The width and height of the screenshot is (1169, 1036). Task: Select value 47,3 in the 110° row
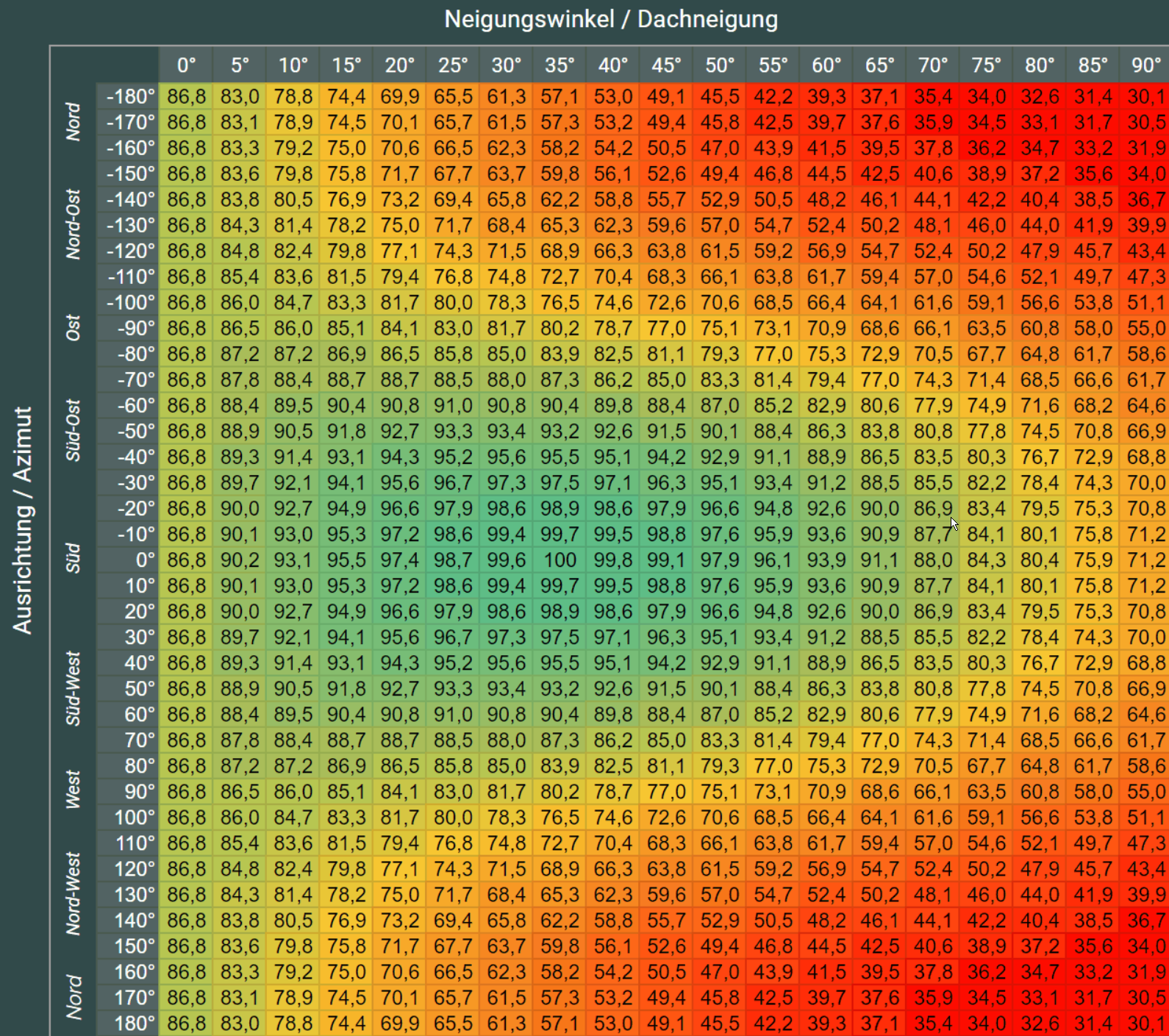[x=1145, y=843]
